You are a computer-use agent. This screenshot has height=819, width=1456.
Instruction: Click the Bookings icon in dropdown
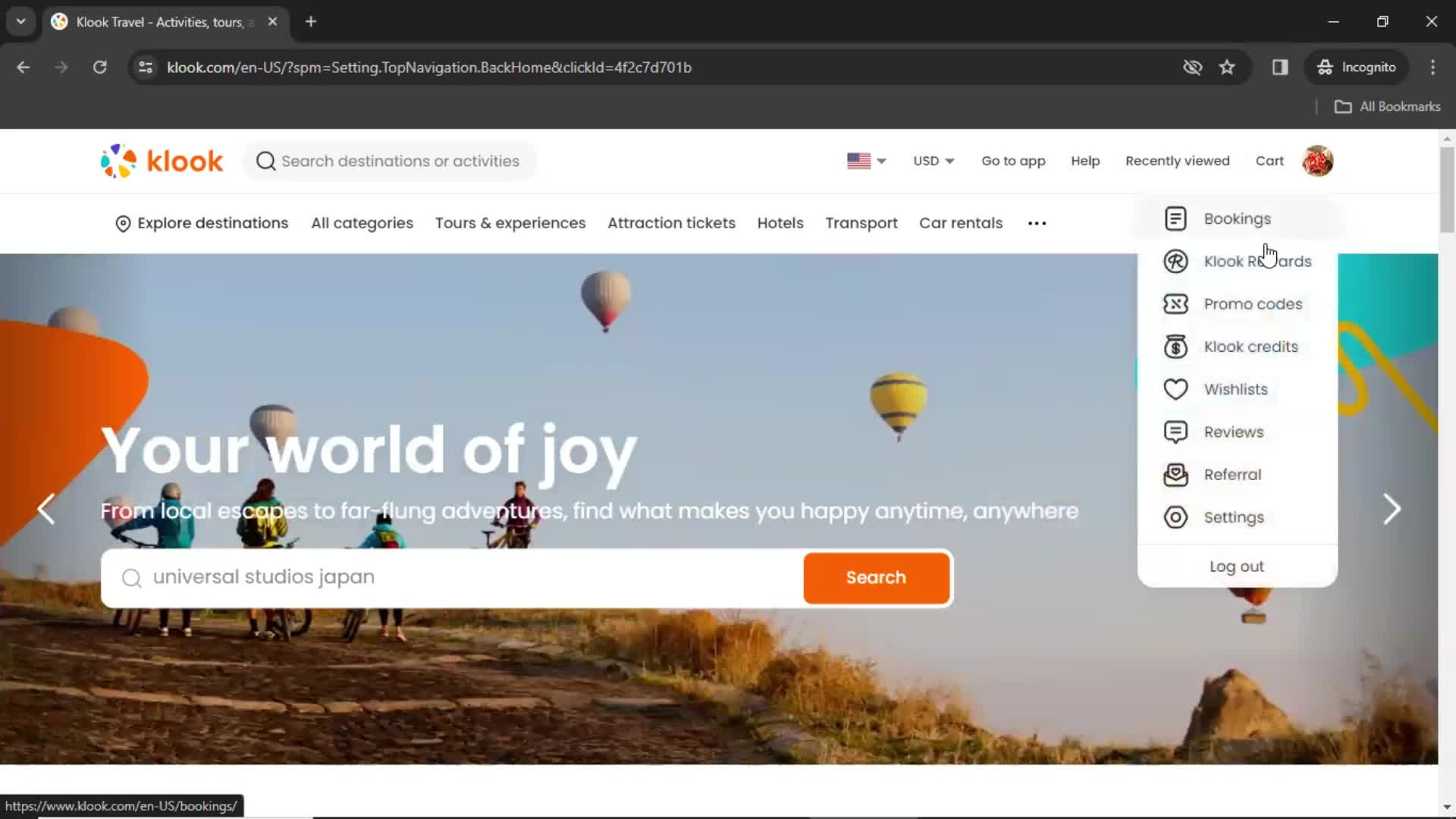(x=1176, y=218)
